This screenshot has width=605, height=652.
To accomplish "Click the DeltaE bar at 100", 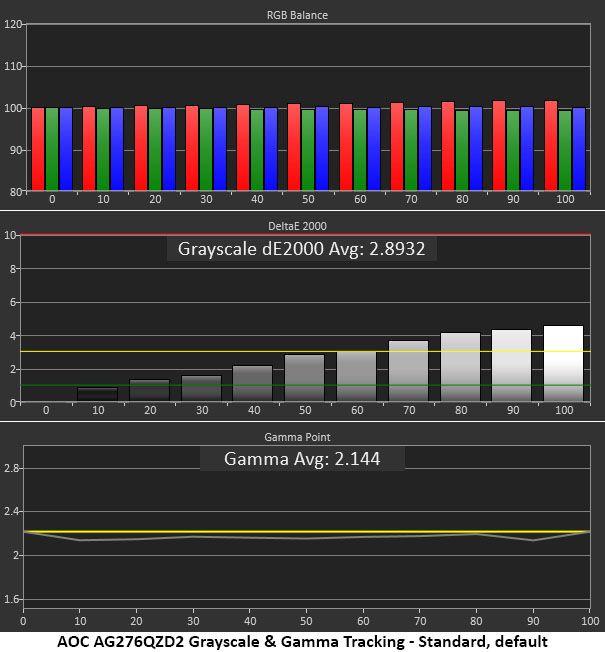I will [563, 363].
